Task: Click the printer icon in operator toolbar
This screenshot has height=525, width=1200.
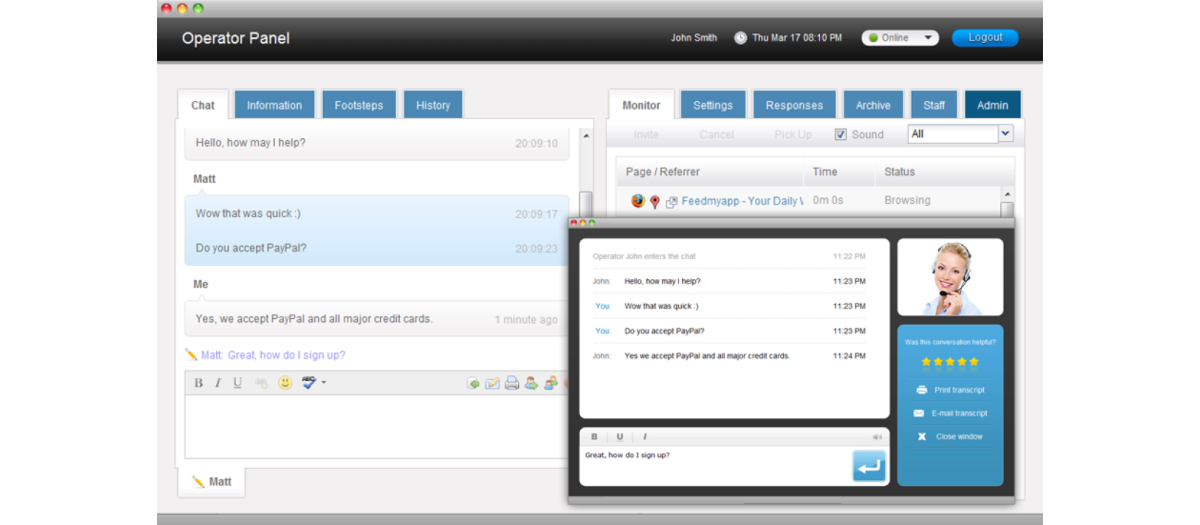Action: point(512,383)
